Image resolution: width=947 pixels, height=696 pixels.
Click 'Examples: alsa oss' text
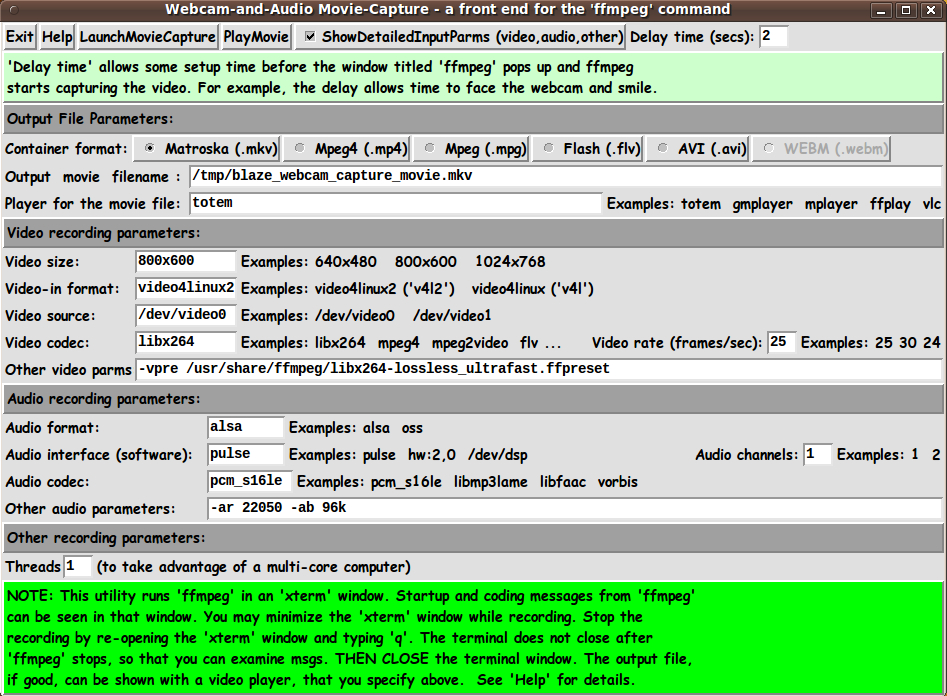click(356, 428)
